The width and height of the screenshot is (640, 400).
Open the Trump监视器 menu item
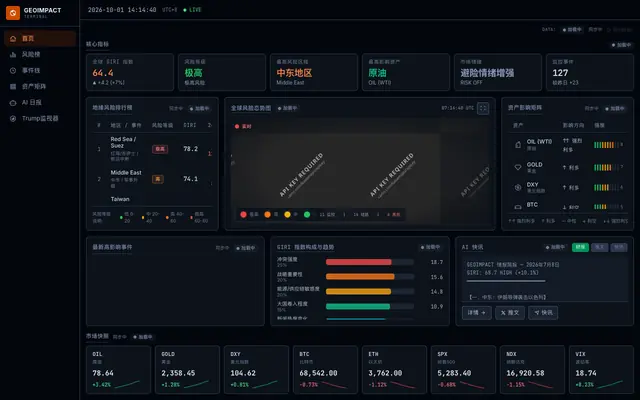[x=40, y=119]
